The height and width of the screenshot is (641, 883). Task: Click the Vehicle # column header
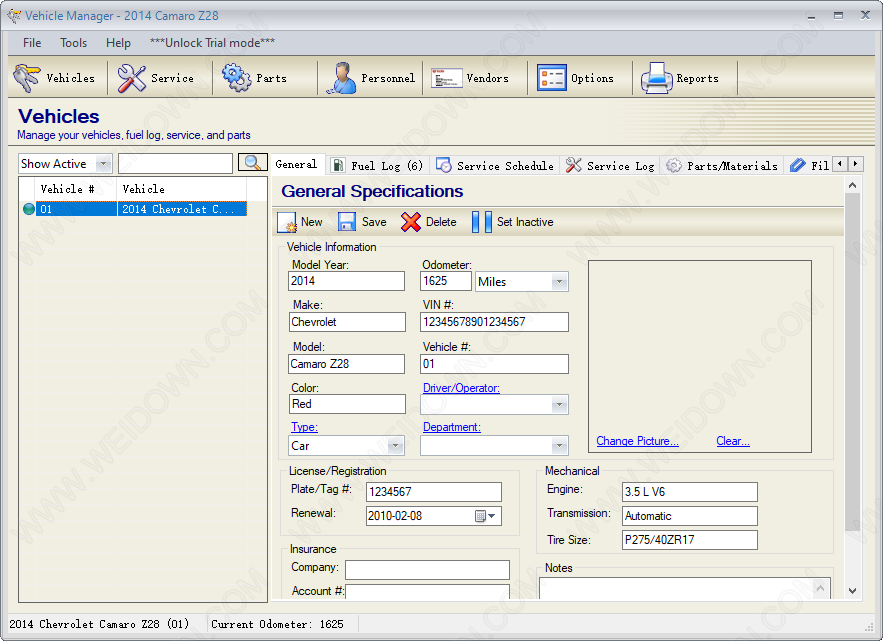[x=76, y=189]
